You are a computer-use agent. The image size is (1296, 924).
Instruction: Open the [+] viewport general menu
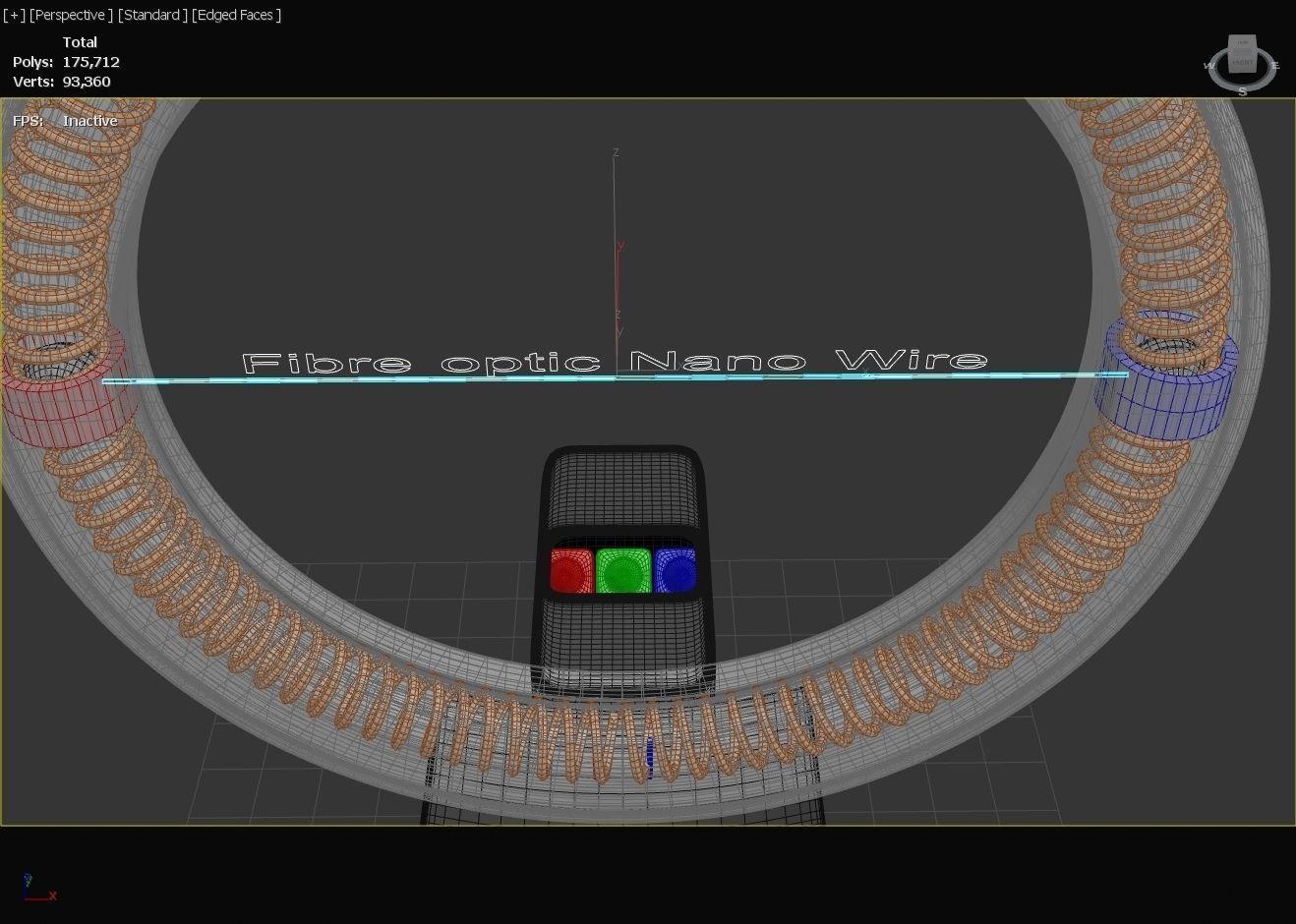[x=15, y=15]
